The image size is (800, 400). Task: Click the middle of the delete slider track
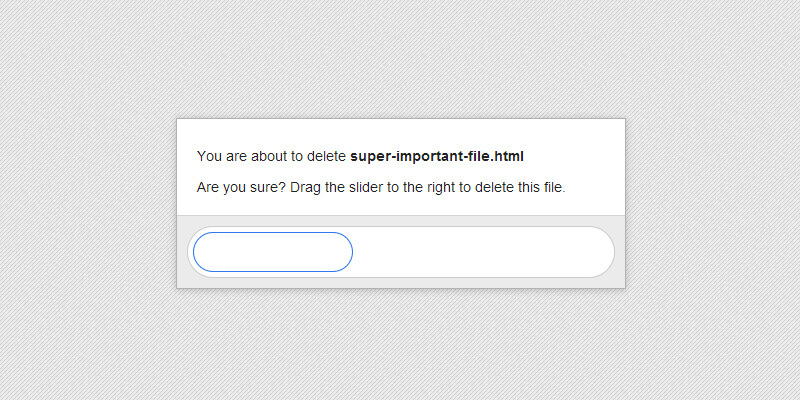pyautogui.click(x=401, y=252)
